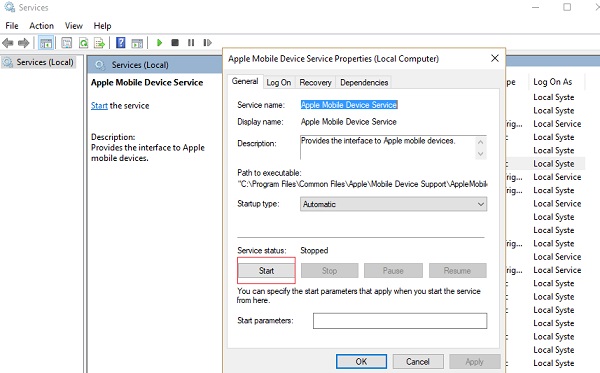Screen dimensions: 600x373
Task: Click the Forward arrow toolbar icon
Action: click(23, 43)
